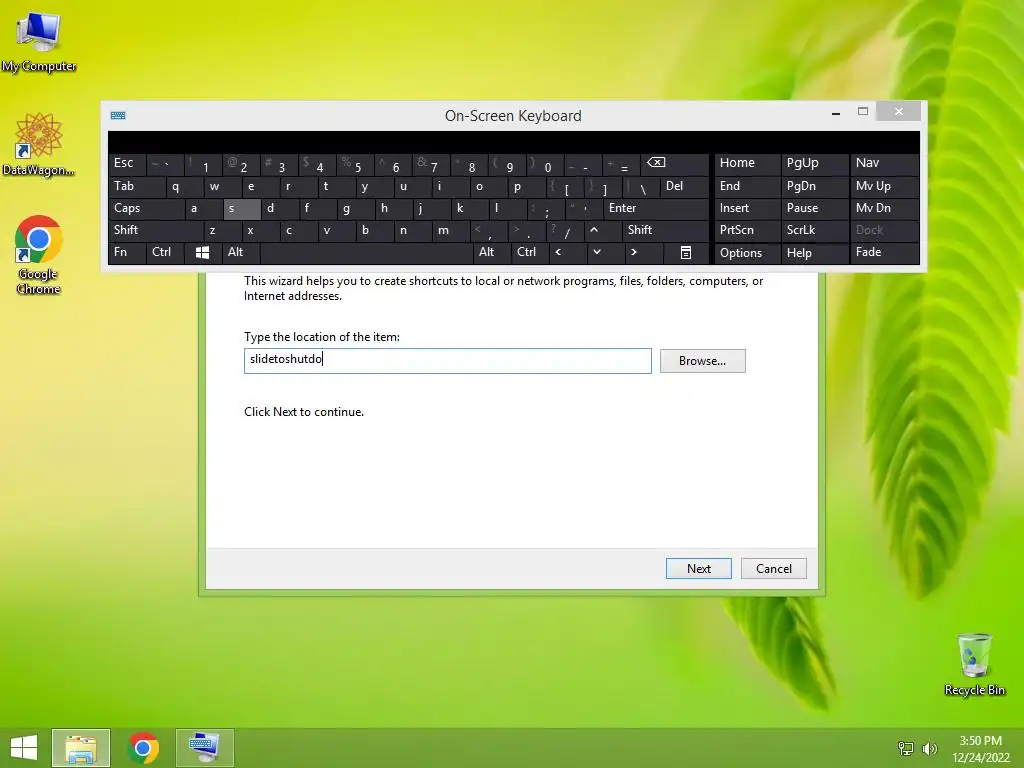Click the Tab key
1024x768 pixels.
pyautogui.click(x=137, y=187)
